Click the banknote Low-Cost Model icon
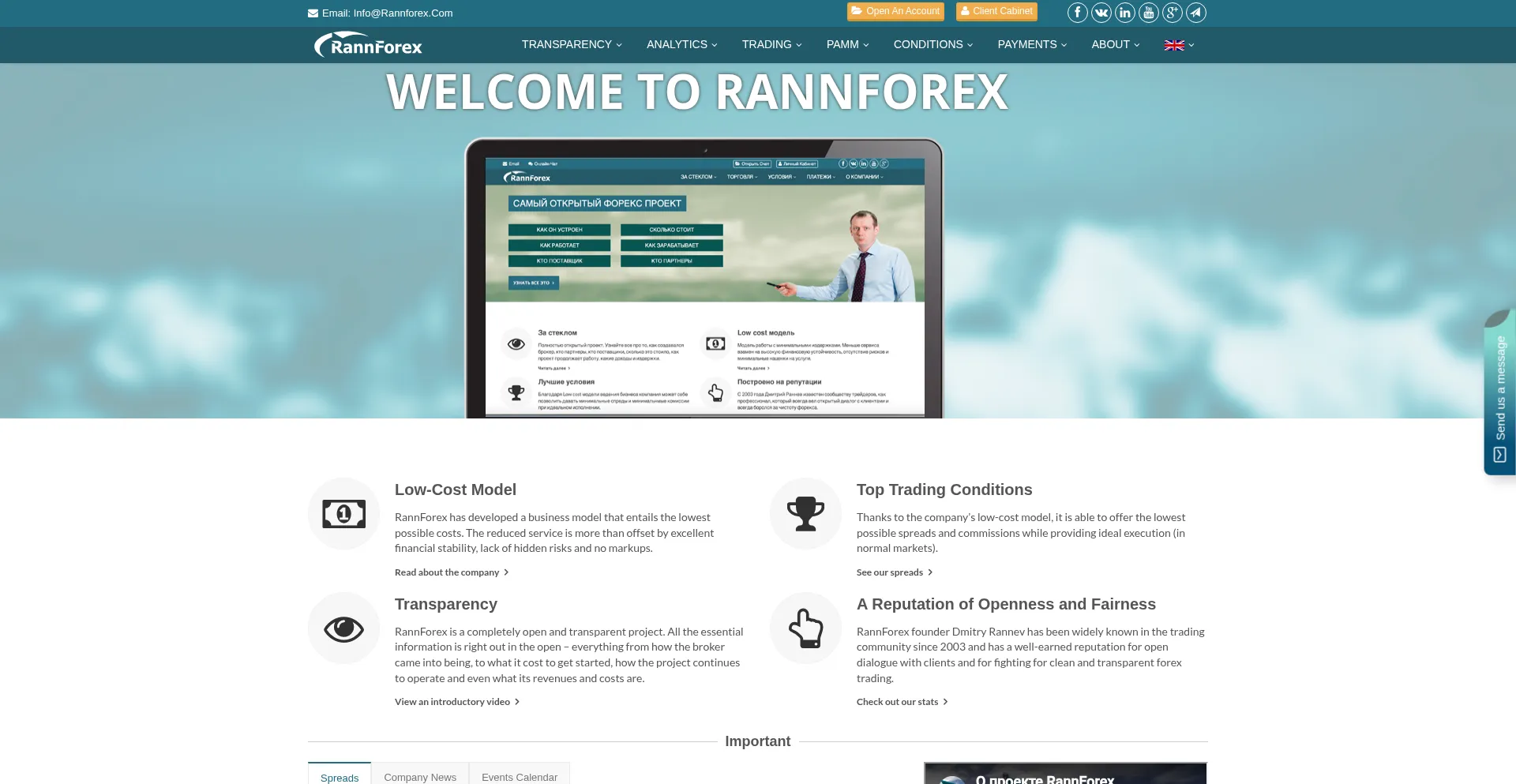 click(344, 514)
